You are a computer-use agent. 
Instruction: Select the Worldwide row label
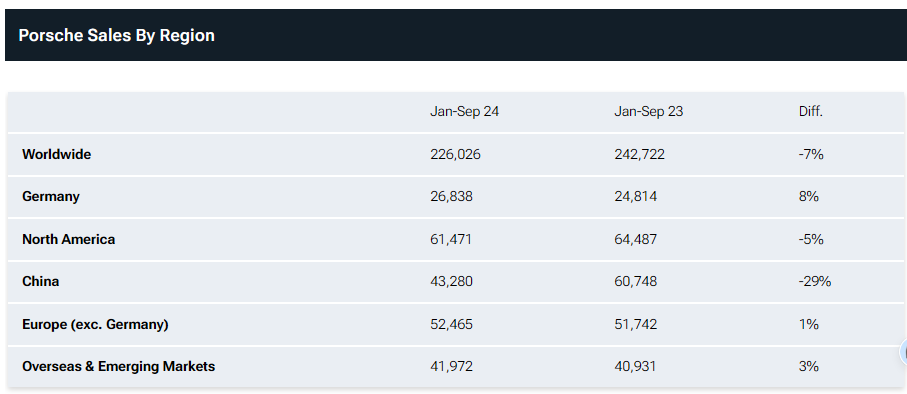pyautogui.click(x=57, y=154)
